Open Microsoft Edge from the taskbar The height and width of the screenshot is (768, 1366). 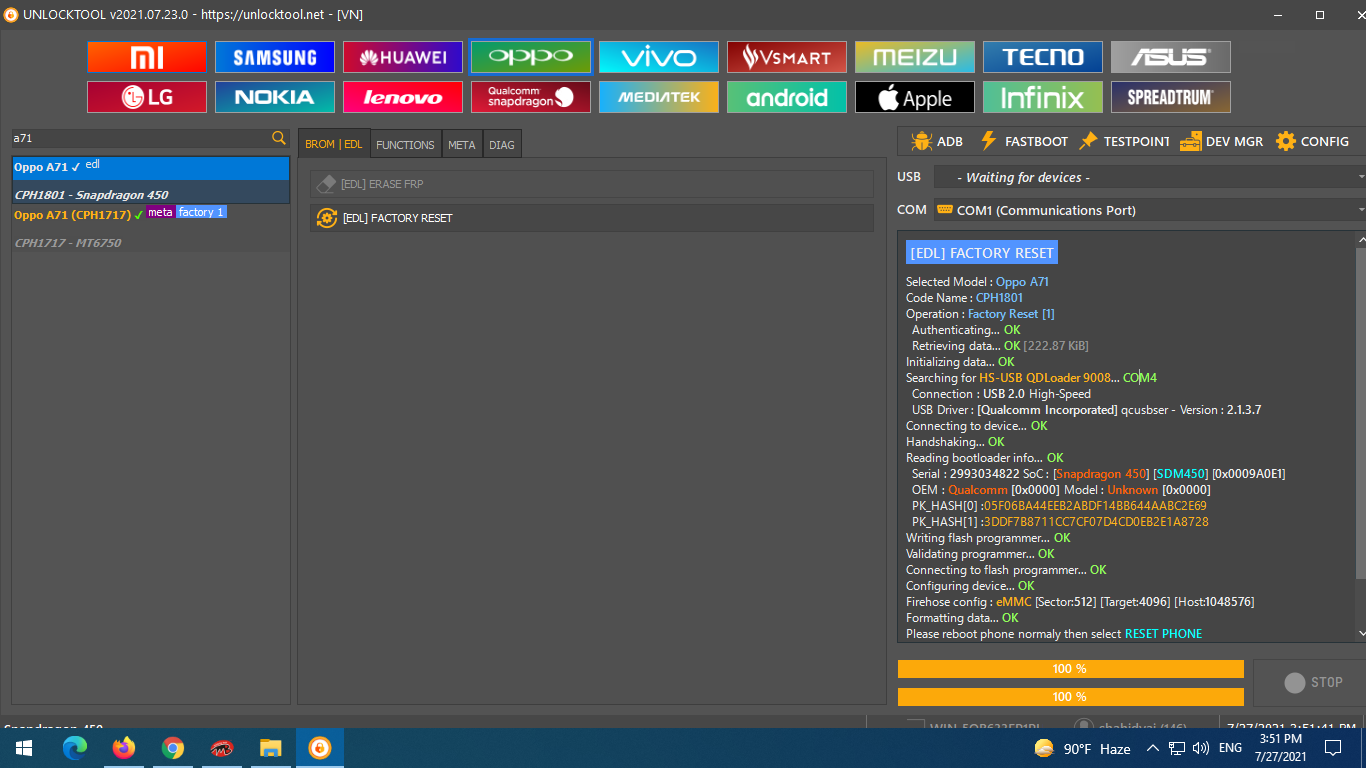pos(75,748)
